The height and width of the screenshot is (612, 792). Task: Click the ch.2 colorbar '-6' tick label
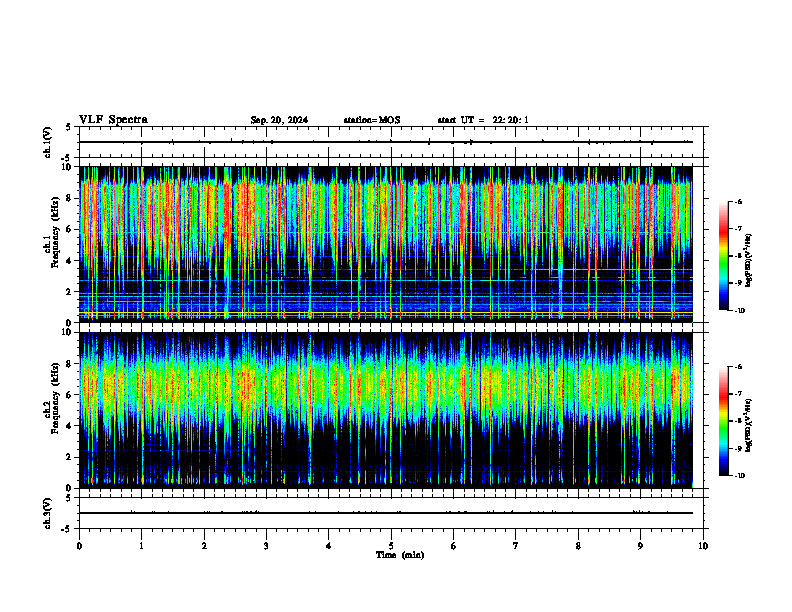(738, 367)
